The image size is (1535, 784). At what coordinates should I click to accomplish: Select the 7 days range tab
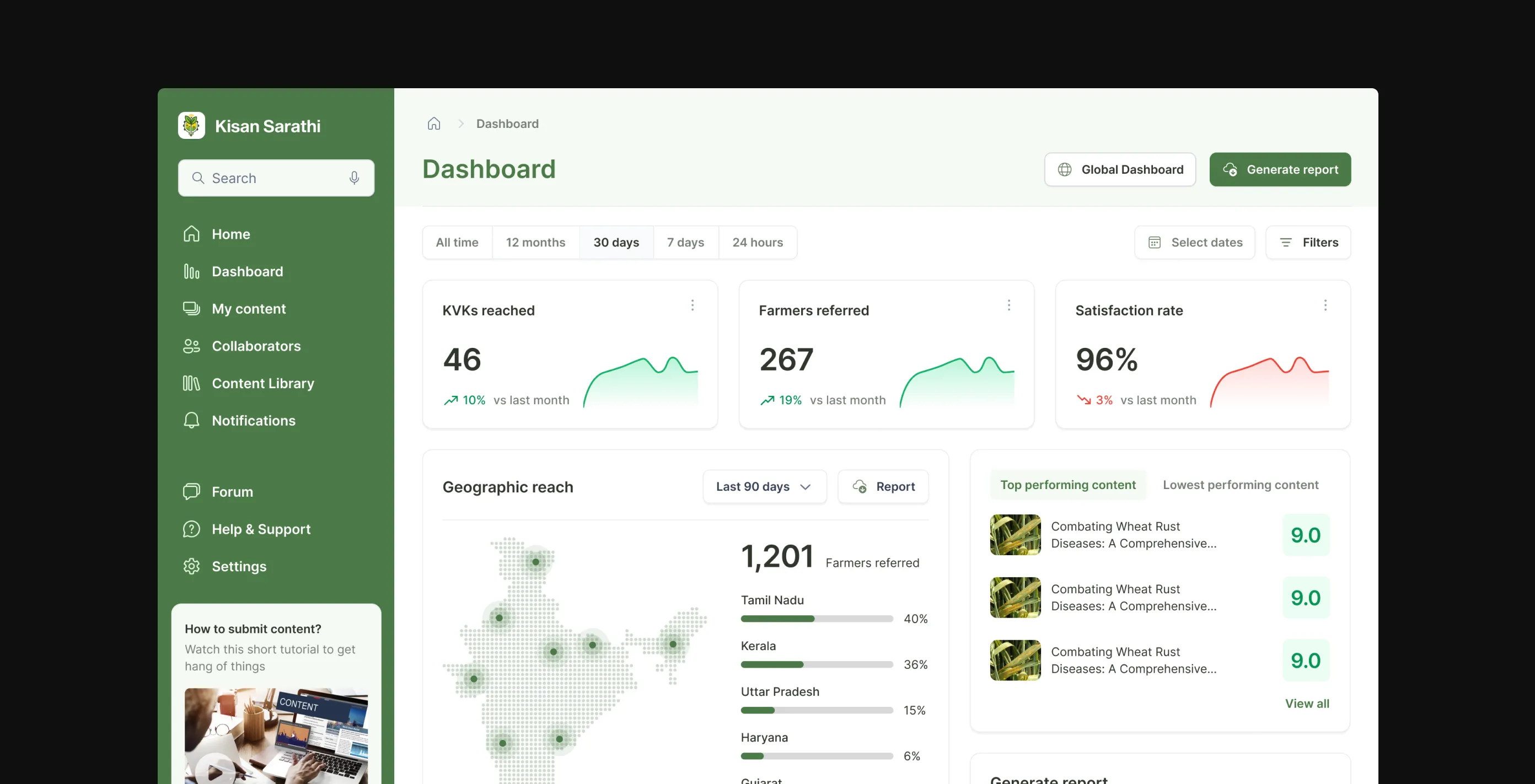(685, 242)
